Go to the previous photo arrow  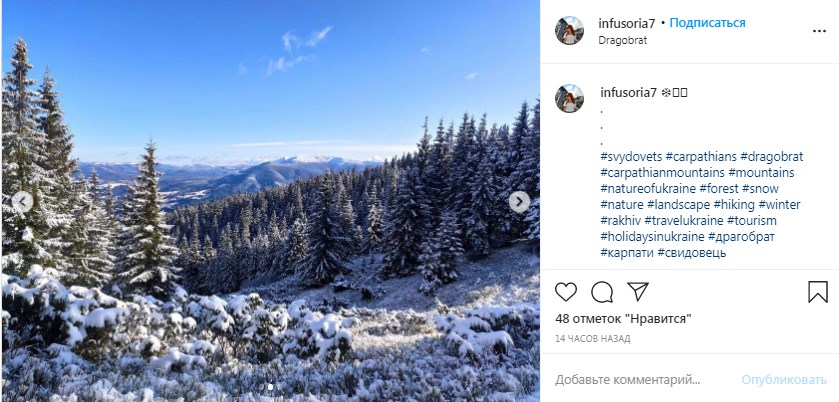click(x=22, y=202)
